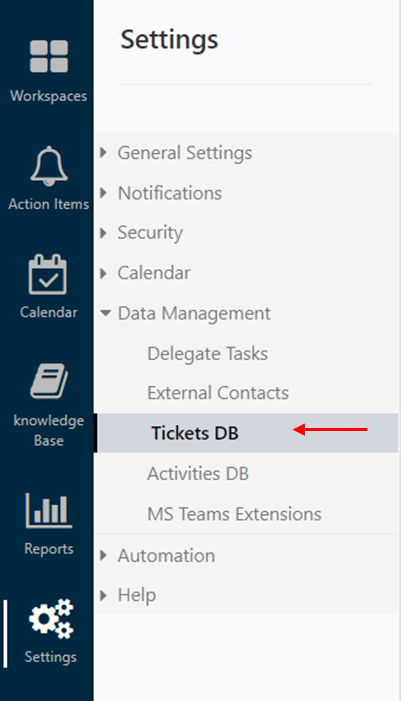Viewport: 404px width, 701px height.
Task: Expand the Help section arrow
Action: [104, 595]
